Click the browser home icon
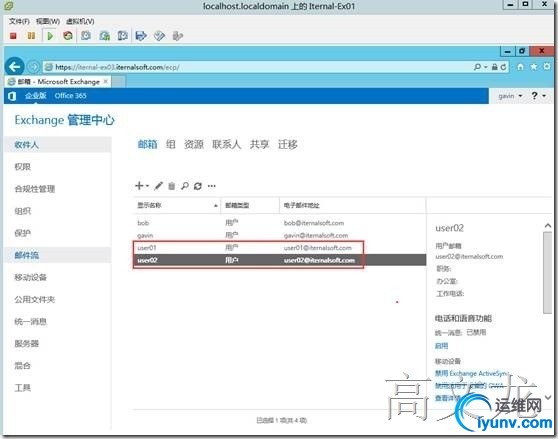 point(520,67)
